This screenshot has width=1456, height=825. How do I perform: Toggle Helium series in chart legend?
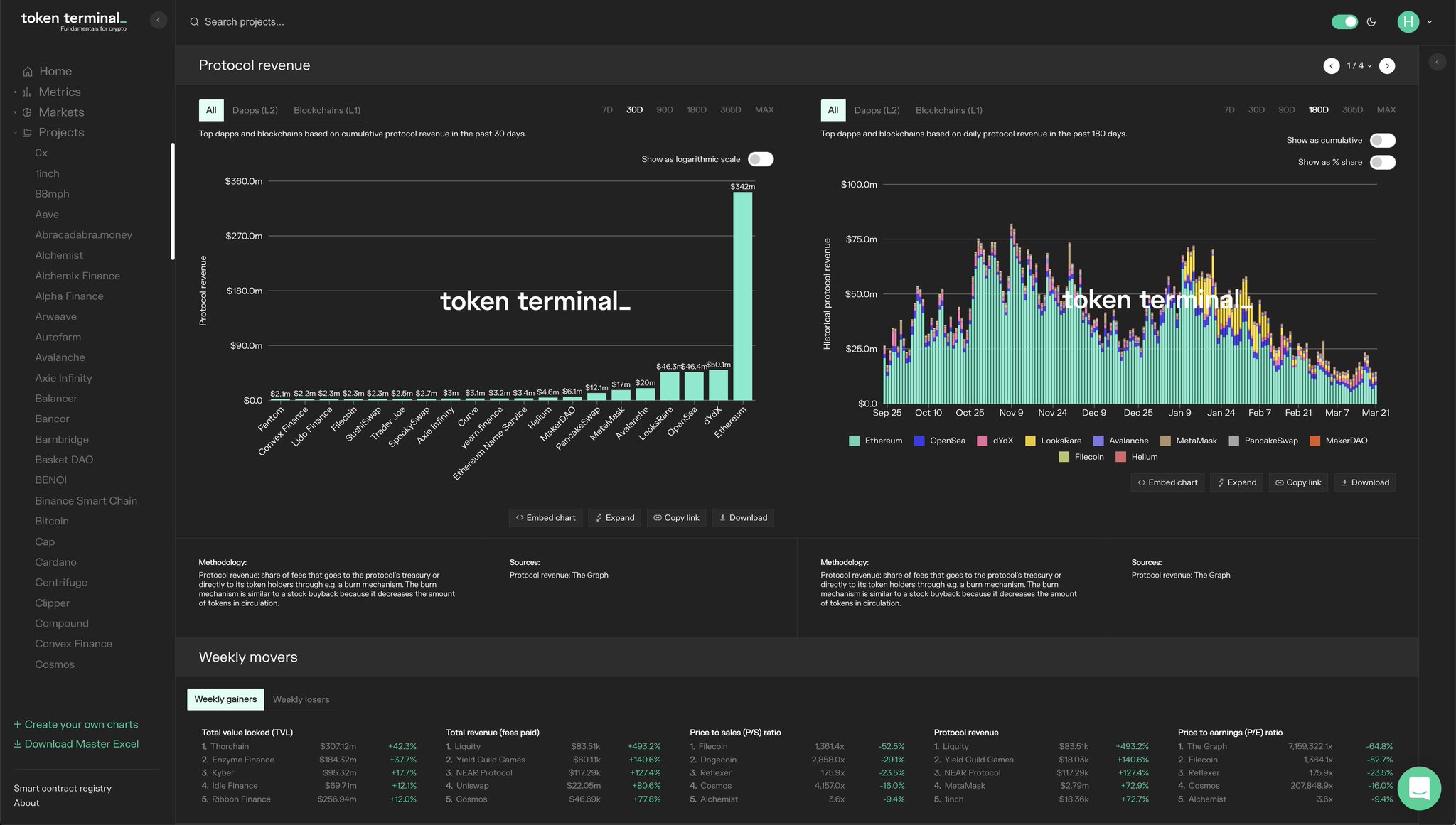coord(1137,457)
